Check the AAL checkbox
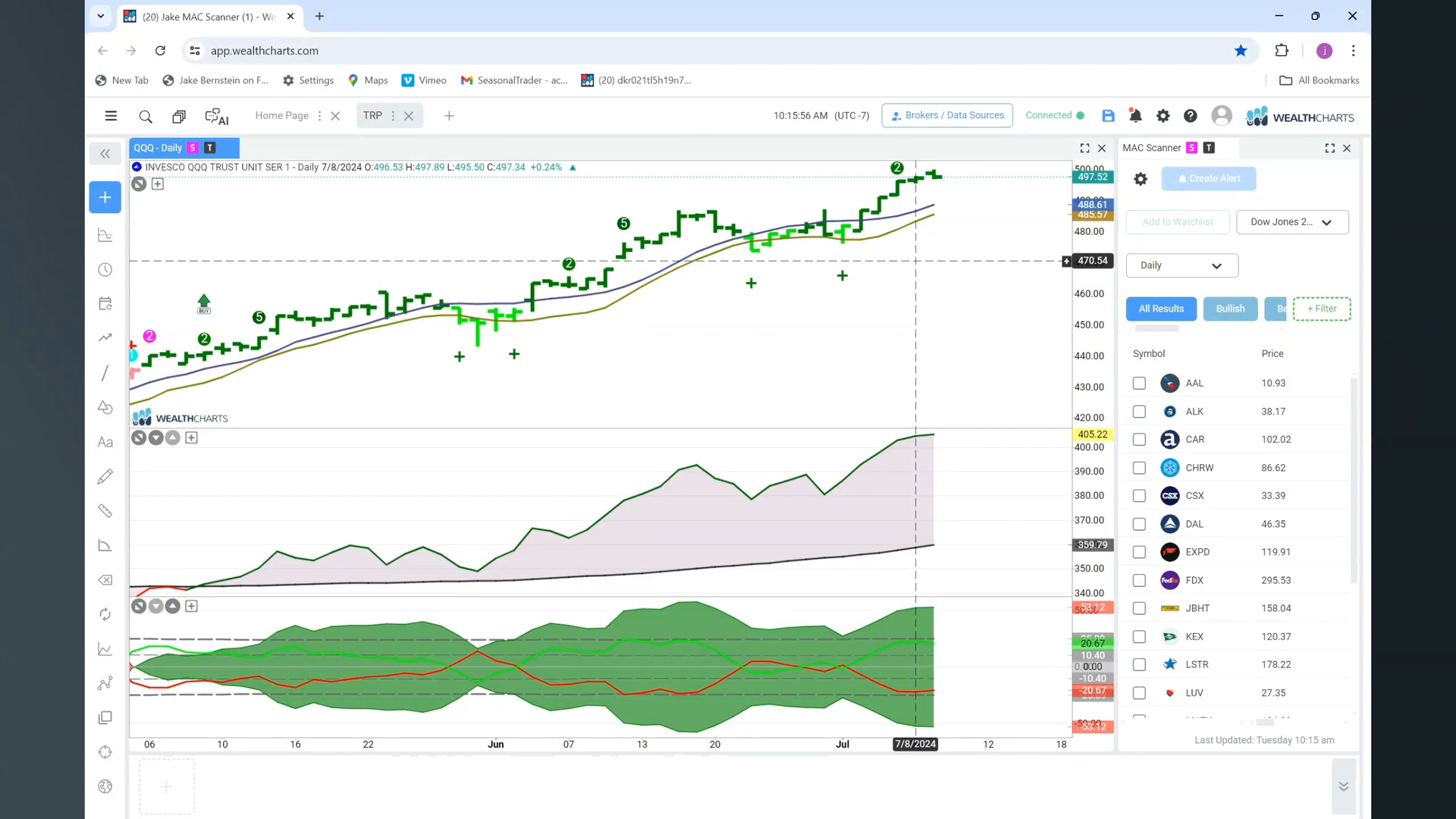The image size is (1456, 819). click(x=1139, y=383)
